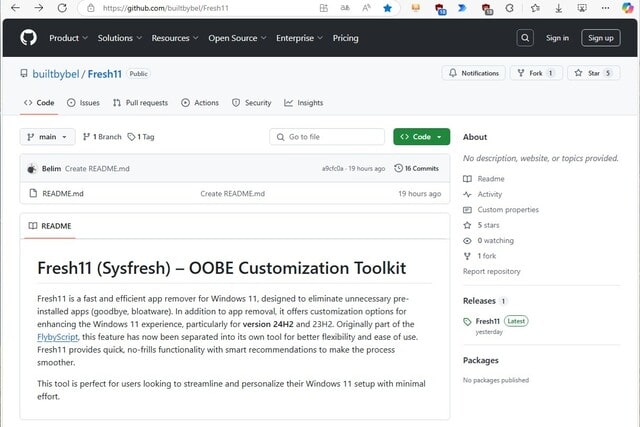Click the browser address bar URL

pos(166,8)
